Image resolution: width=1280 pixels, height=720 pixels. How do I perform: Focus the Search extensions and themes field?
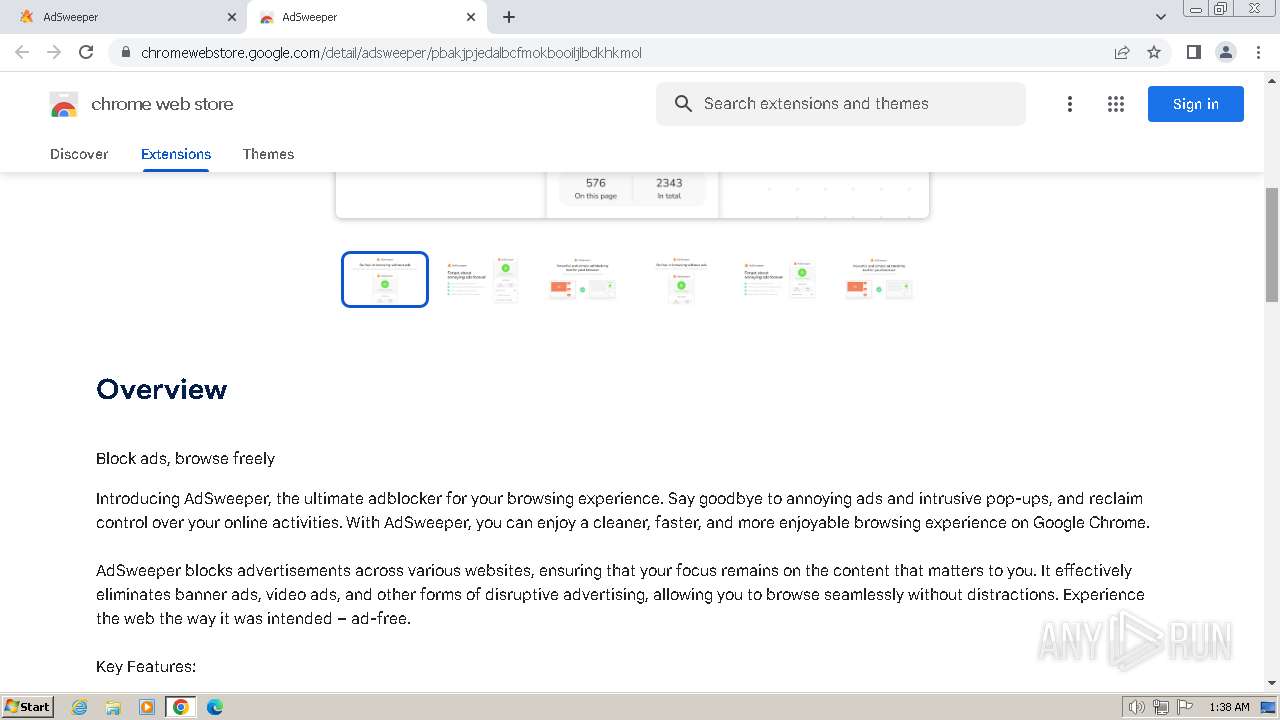(841, 104)
